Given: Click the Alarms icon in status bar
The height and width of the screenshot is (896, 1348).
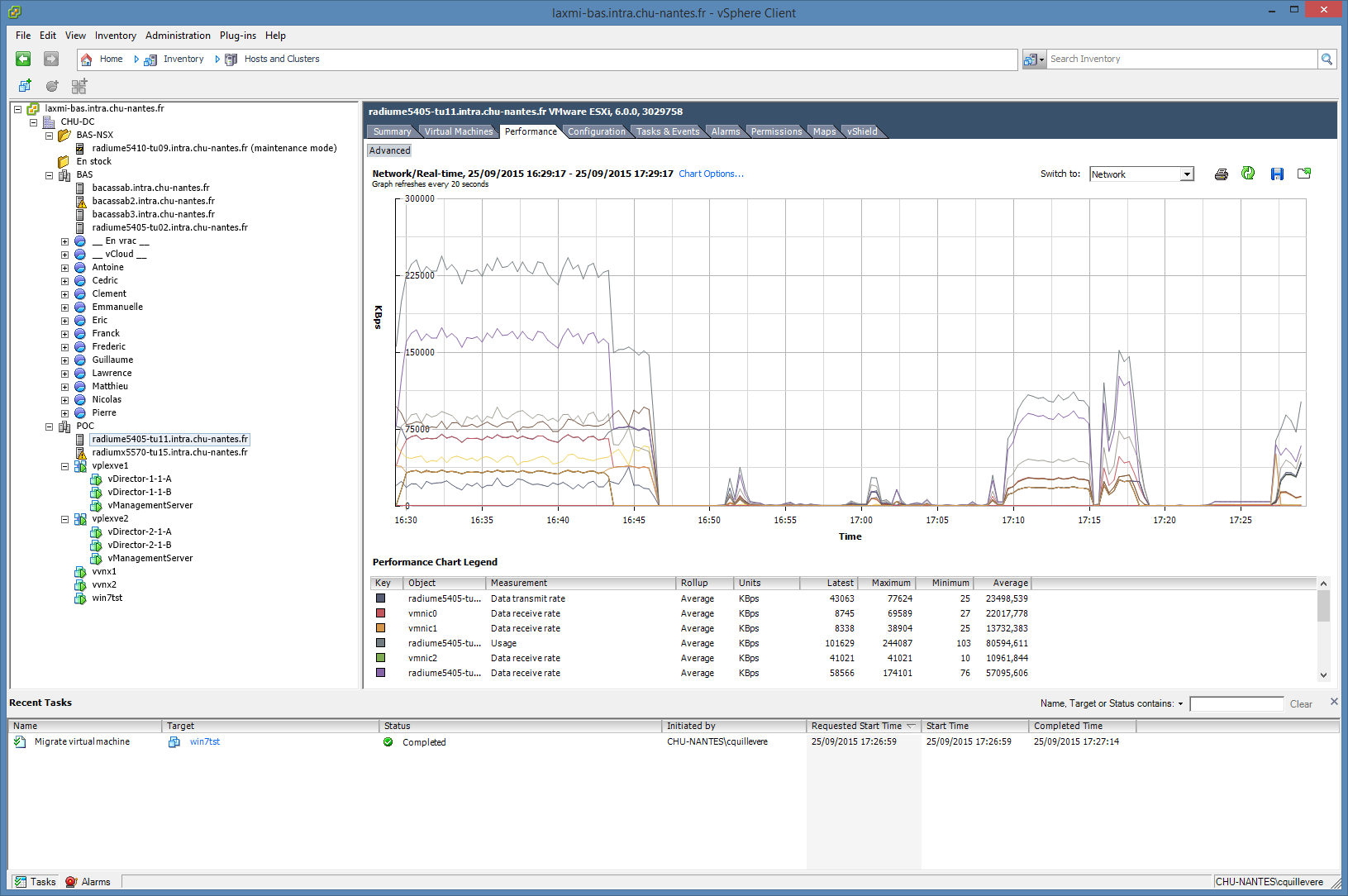Looking at the screenshot, I should coord(72,882).
